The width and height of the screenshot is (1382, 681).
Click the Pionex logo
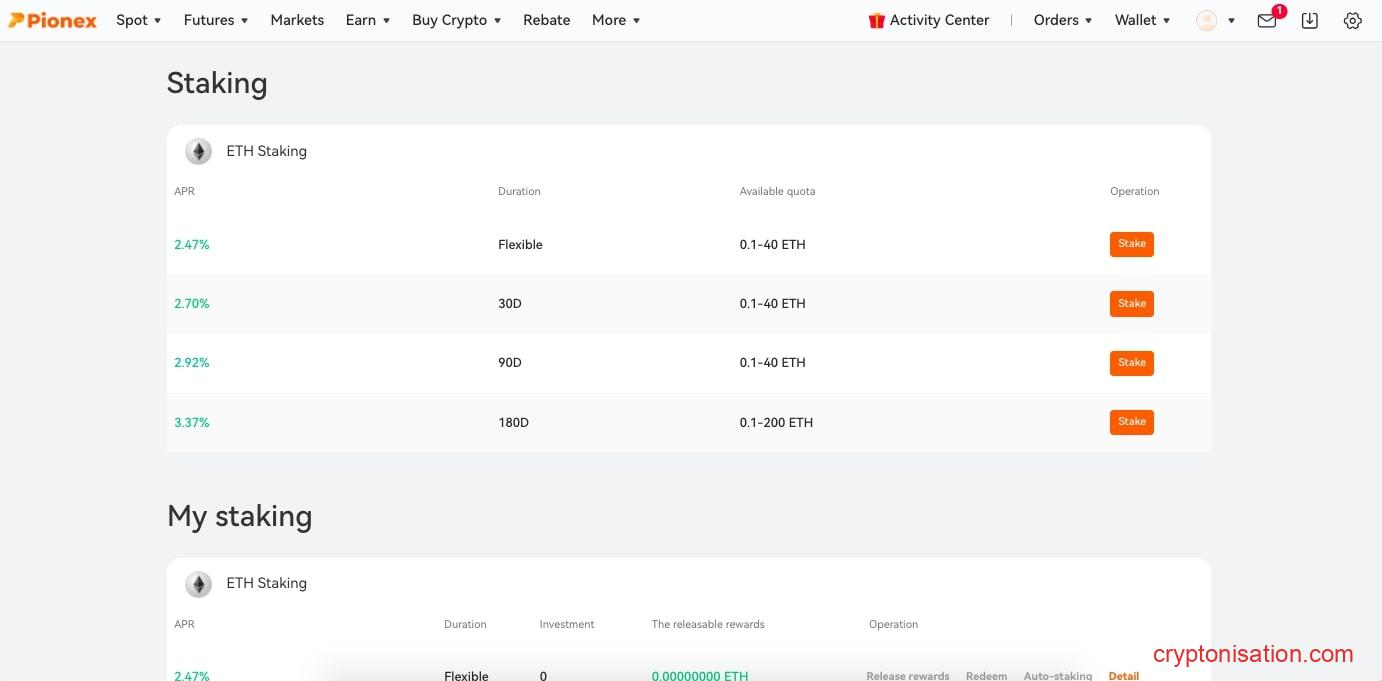click(x=52, y=19)
